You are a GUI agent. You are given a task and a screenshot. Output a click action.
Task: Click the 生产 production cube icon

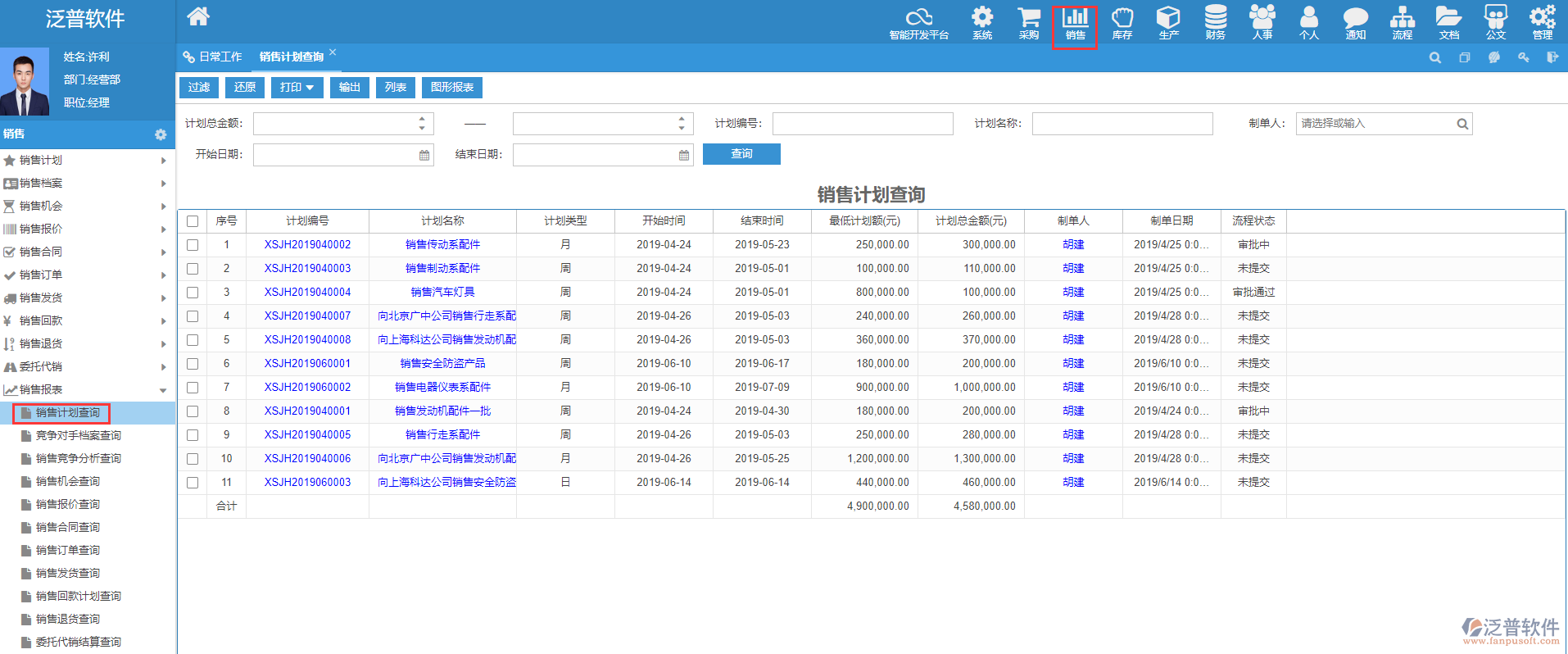(1168, 22)
